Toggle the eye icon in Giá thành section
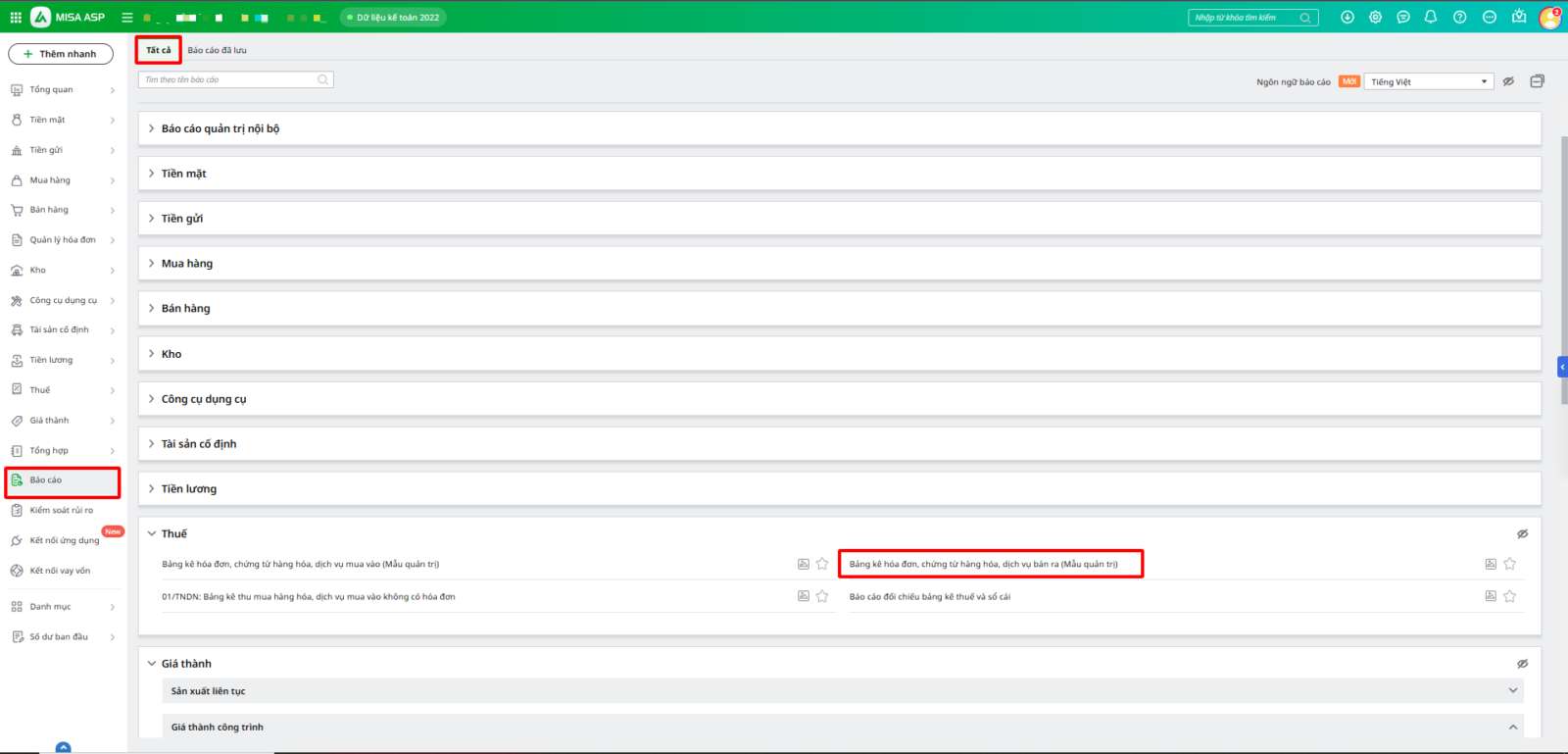Screen dimensions: 1568x754 pos(1522,664)
